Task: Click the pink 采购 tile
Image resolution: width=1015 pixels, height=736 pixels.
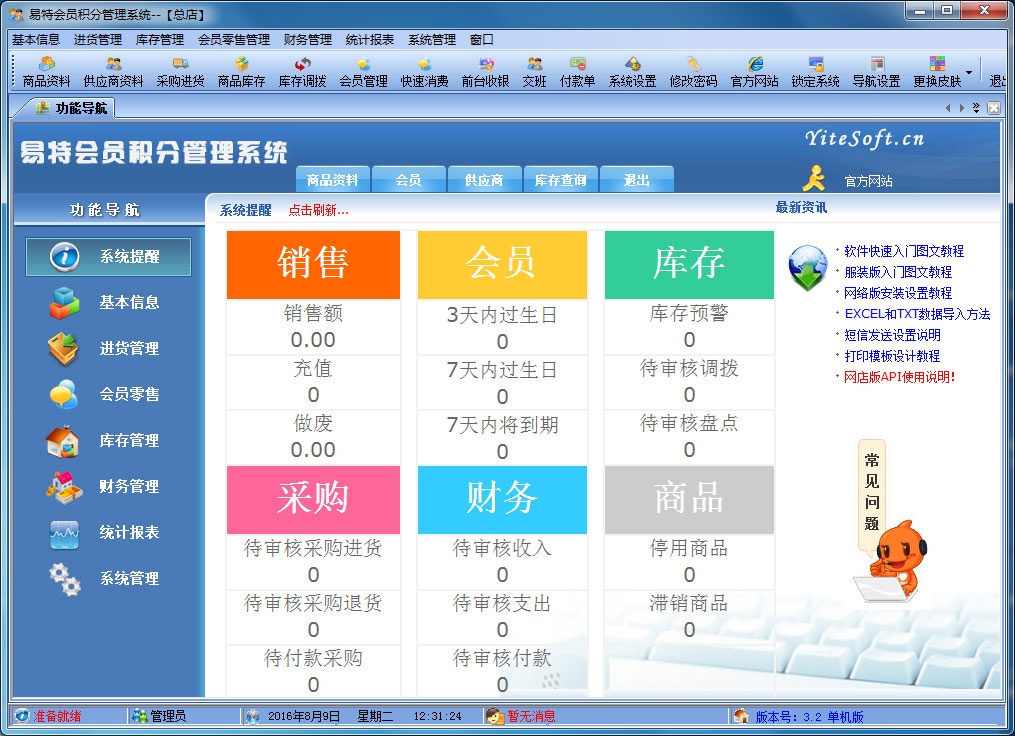Action: tap(313, 499)
